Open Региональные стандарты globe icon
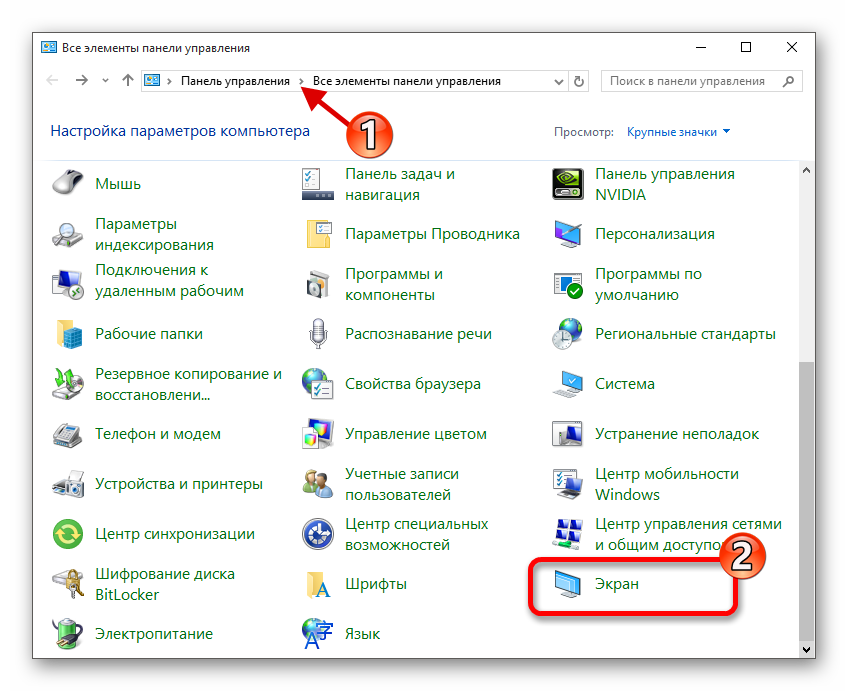The image size is (848, 691). (567, 334)
